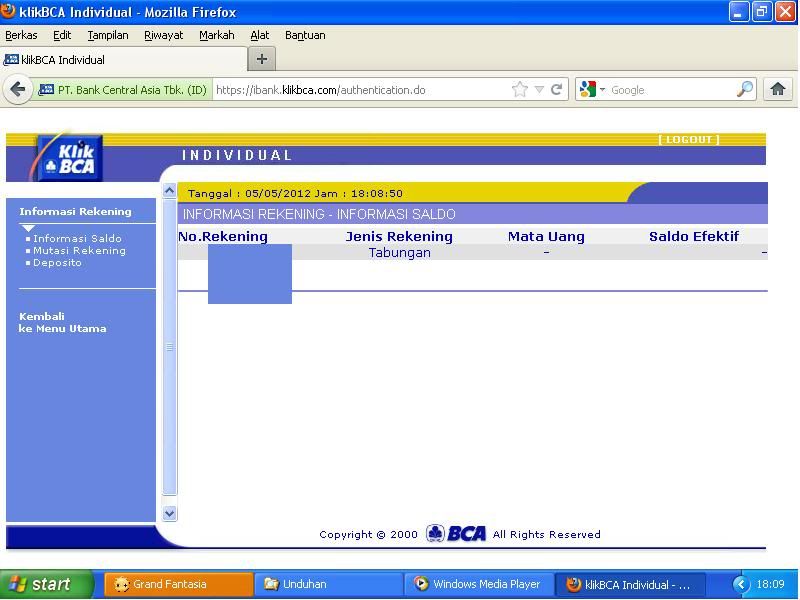
Task: Click the frame scrollbar down arrow
Action: [x=169, y=513]
